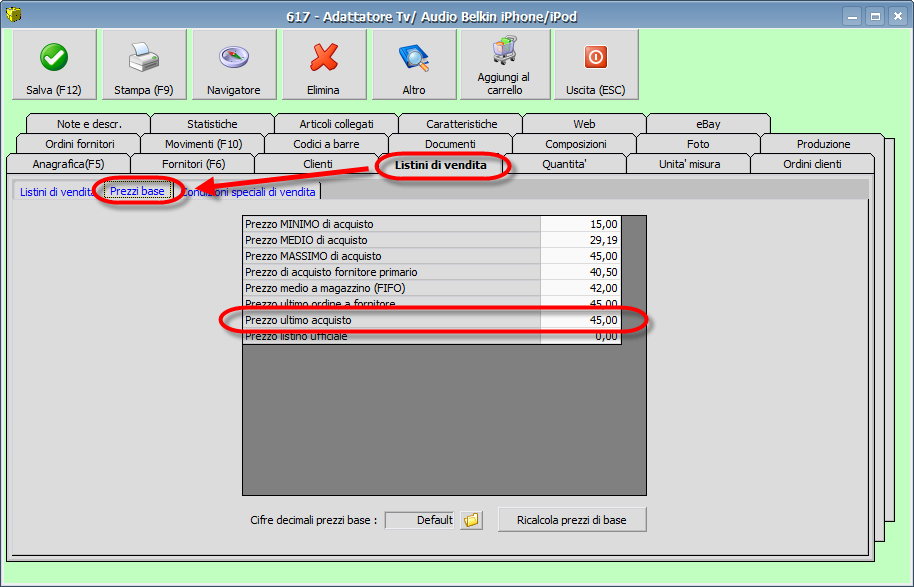This screenshot has width=914, height=587.
Task: Select the Prezzo MASSIMO di acquisto row
Action: pos(432,256)
